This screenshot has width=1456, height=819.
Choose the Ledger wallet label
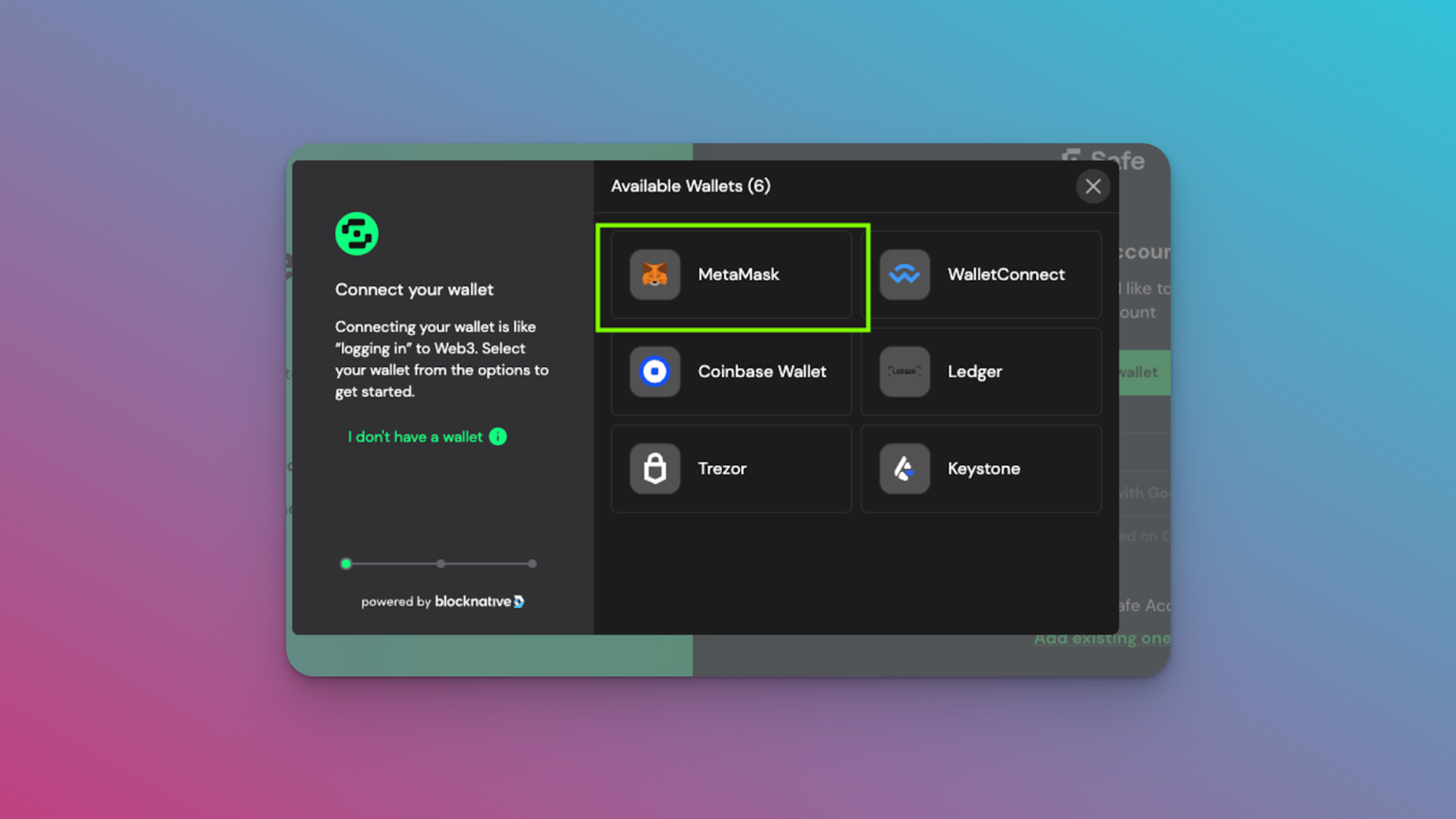(x=975, y=371)
